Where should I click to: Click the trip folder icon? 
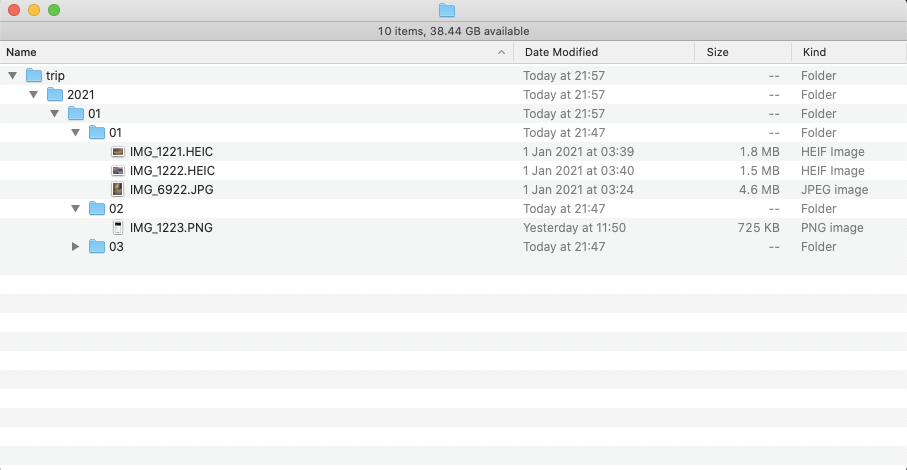[x=34, y=76]
